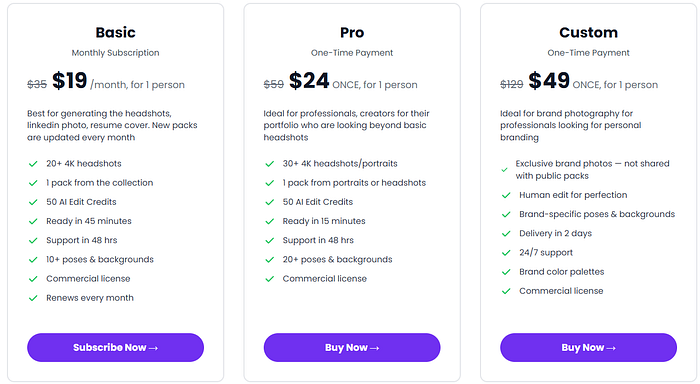Viewport: 700px width, 384px height.
Task: Click checkmark beside 24/7 support
Action: tap(506, 253)
